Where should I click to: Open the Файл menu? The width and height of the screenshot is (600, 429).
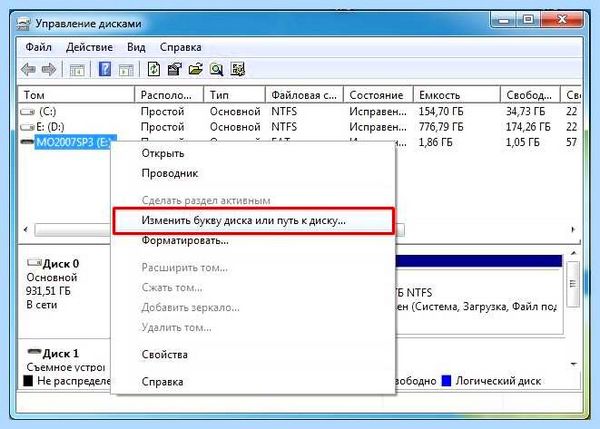(x=38, y=47)
